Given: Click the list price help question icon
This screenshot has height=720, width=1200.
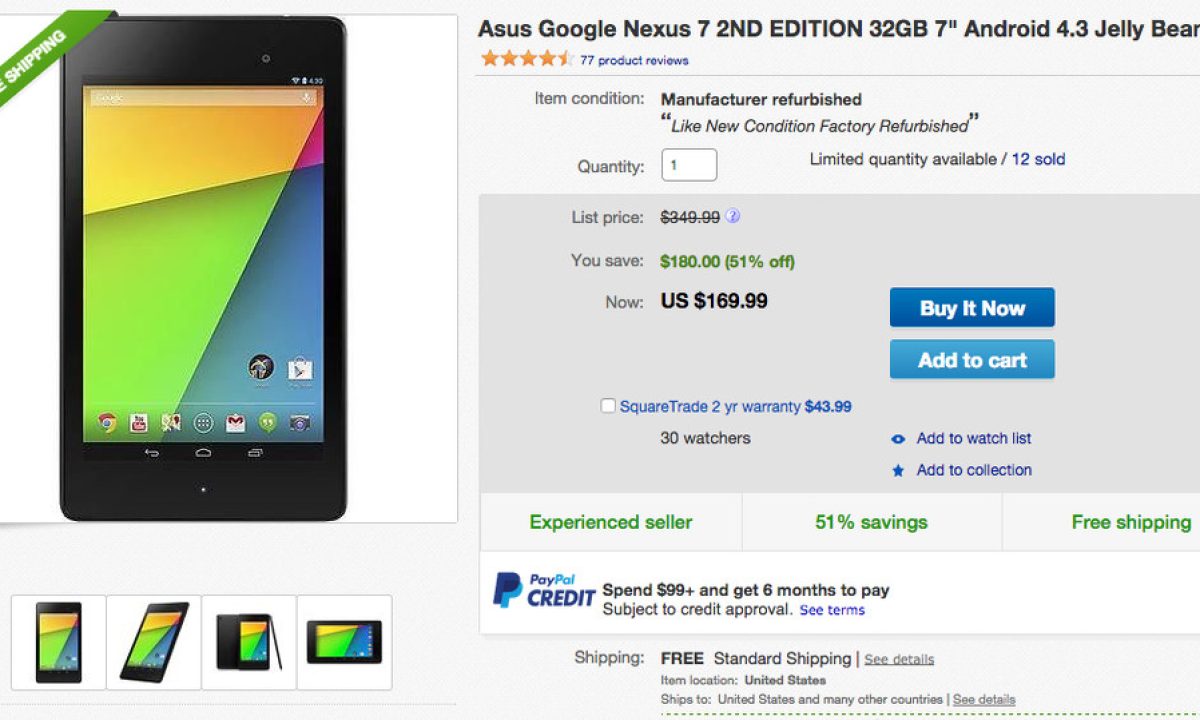Looking at the screenshot, I should (x=733, y=216).
